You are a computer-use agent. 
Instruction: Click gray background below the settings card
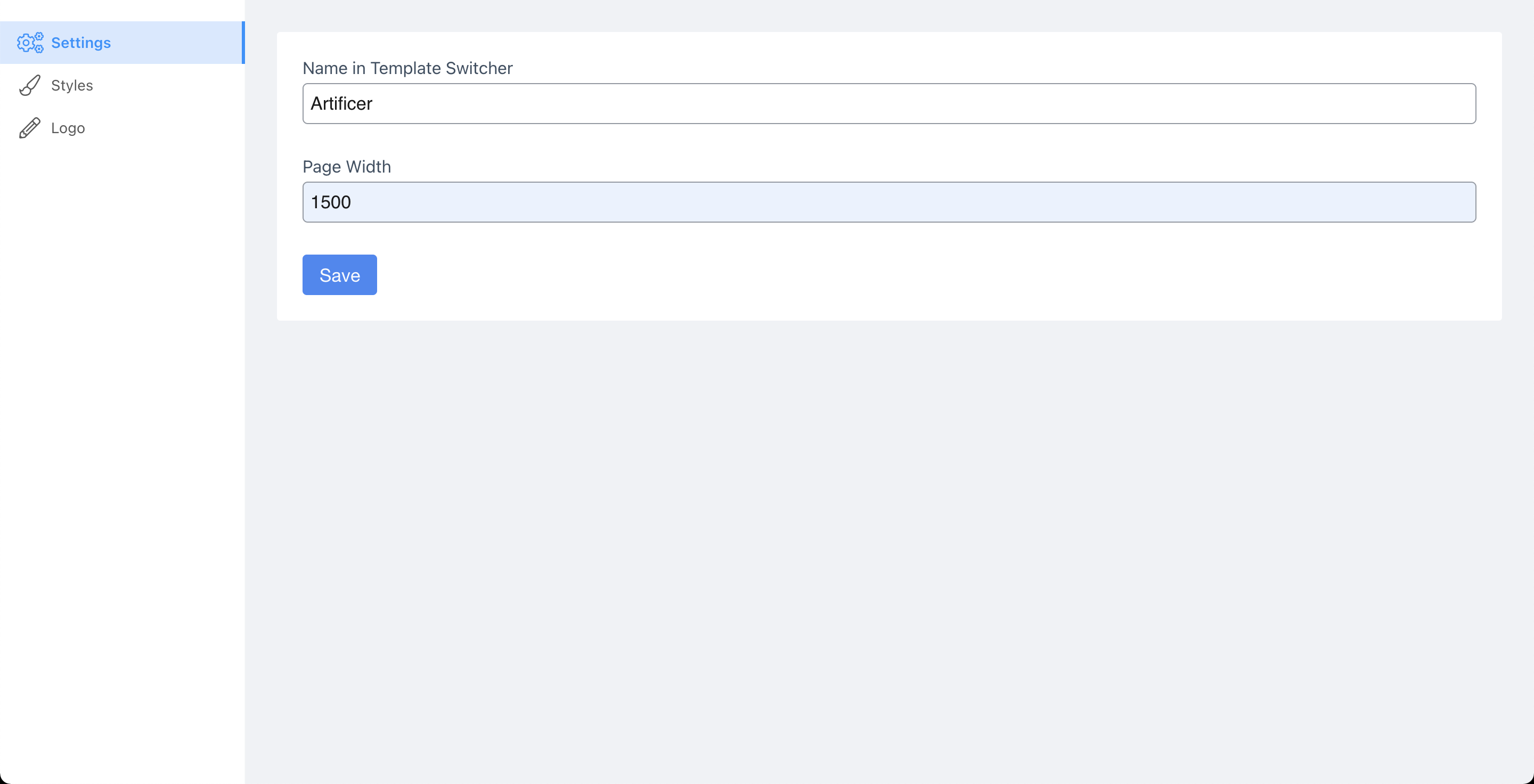point(888,536)
